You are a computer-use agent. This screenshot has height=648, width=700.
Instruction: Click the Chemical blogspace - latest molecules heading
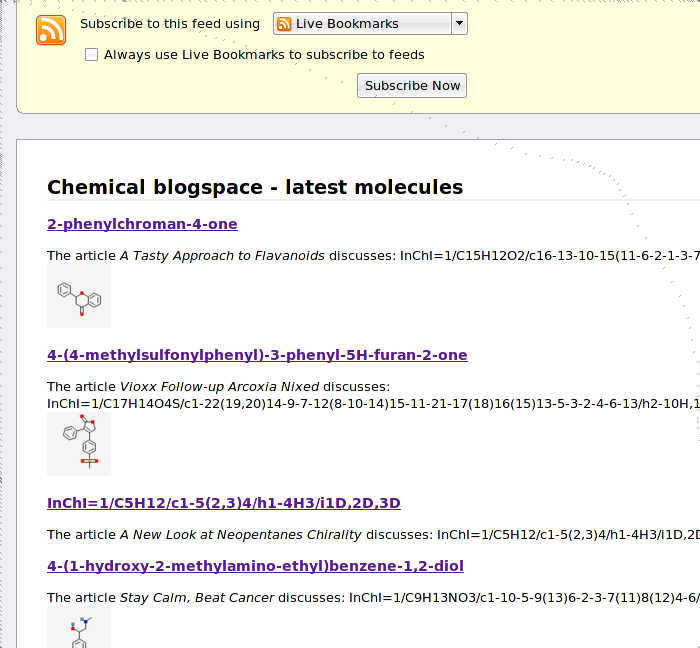[255, 187]
